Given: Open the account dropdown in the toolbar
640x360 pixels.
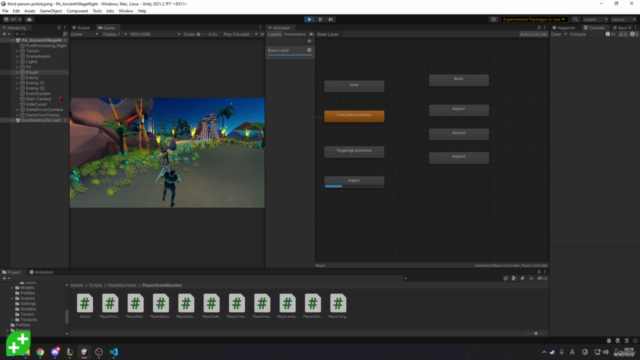Looking at the screenshot, I should coord(12,19).
